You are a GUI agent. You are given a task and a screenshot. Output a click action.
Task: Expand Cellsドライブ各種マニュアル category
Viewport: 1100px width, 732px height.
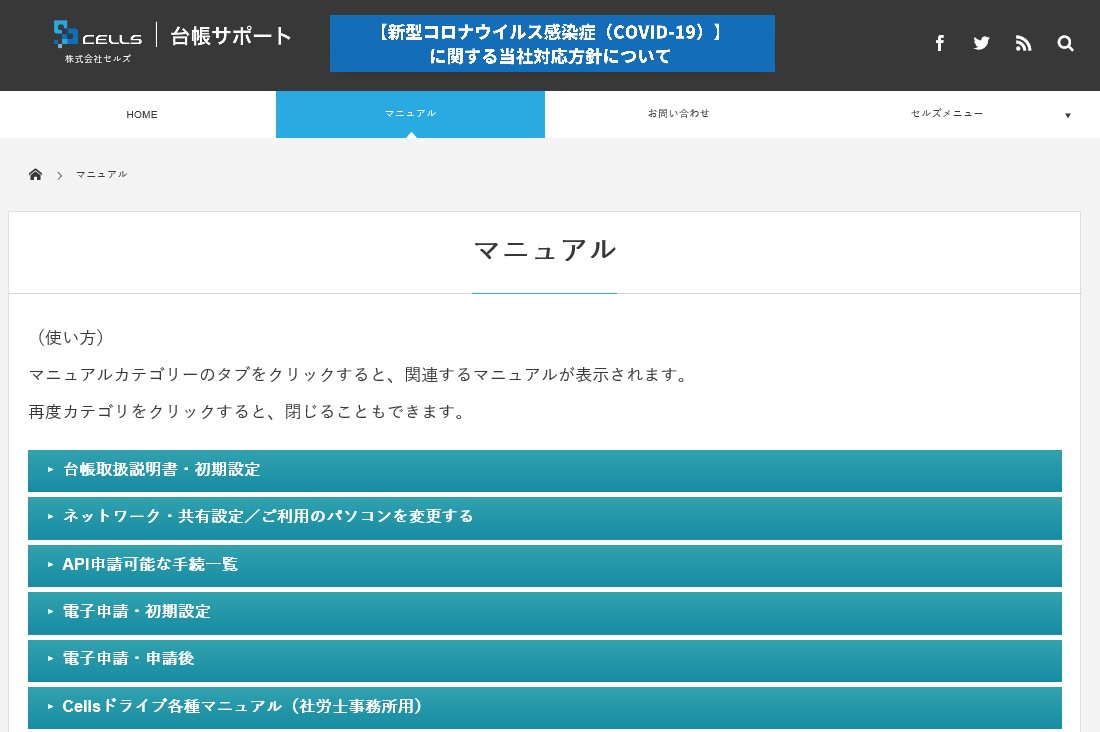pos(544,707)
